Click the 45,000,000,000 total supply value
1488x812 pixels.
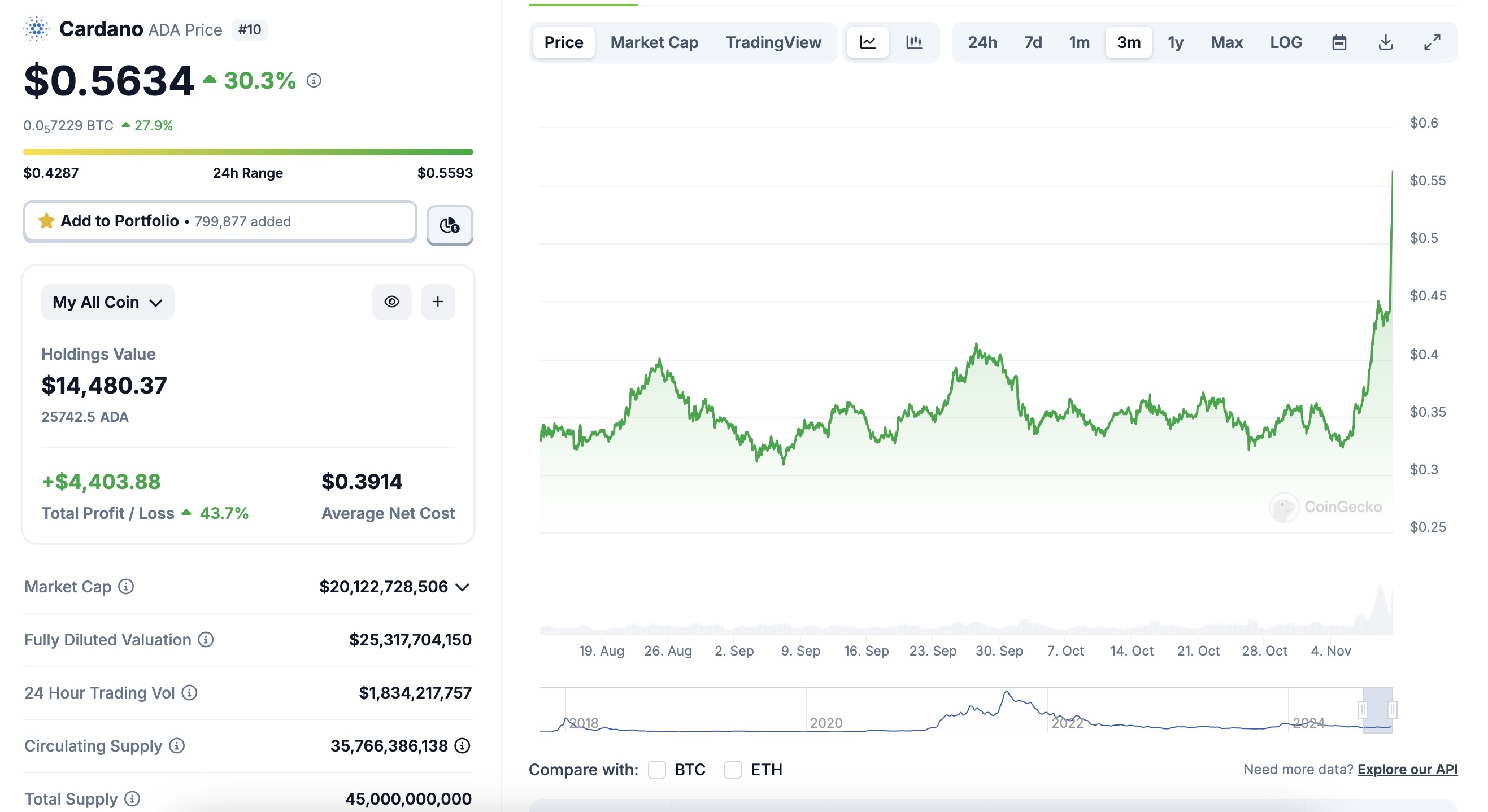click(x=408, y=798)
